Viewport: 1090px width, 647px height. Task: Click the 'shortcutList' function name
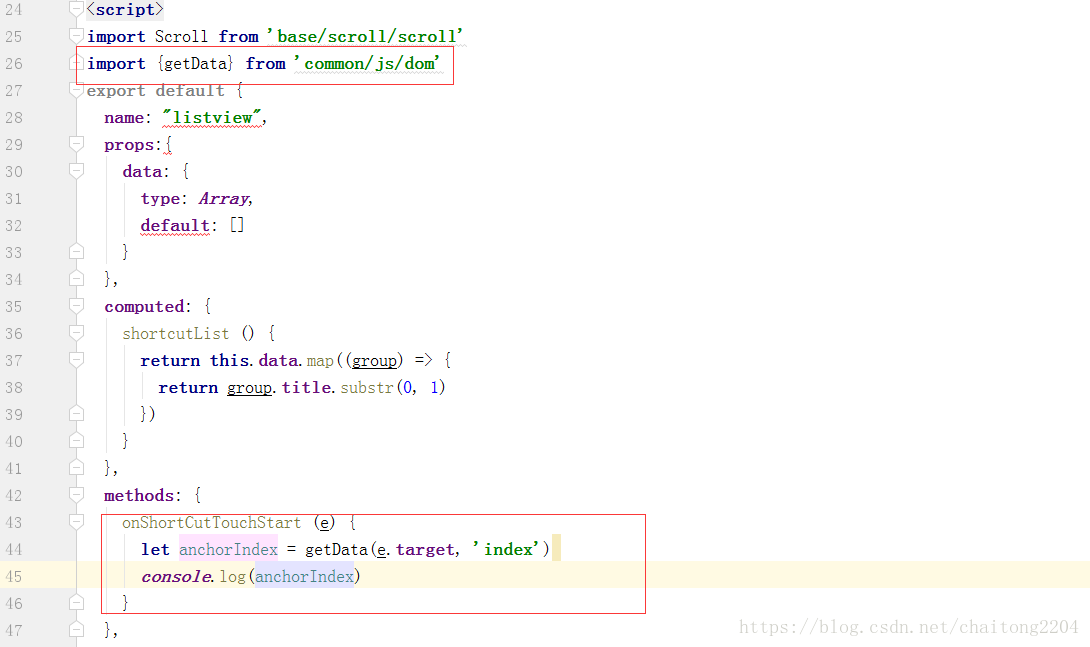(175, 334)
